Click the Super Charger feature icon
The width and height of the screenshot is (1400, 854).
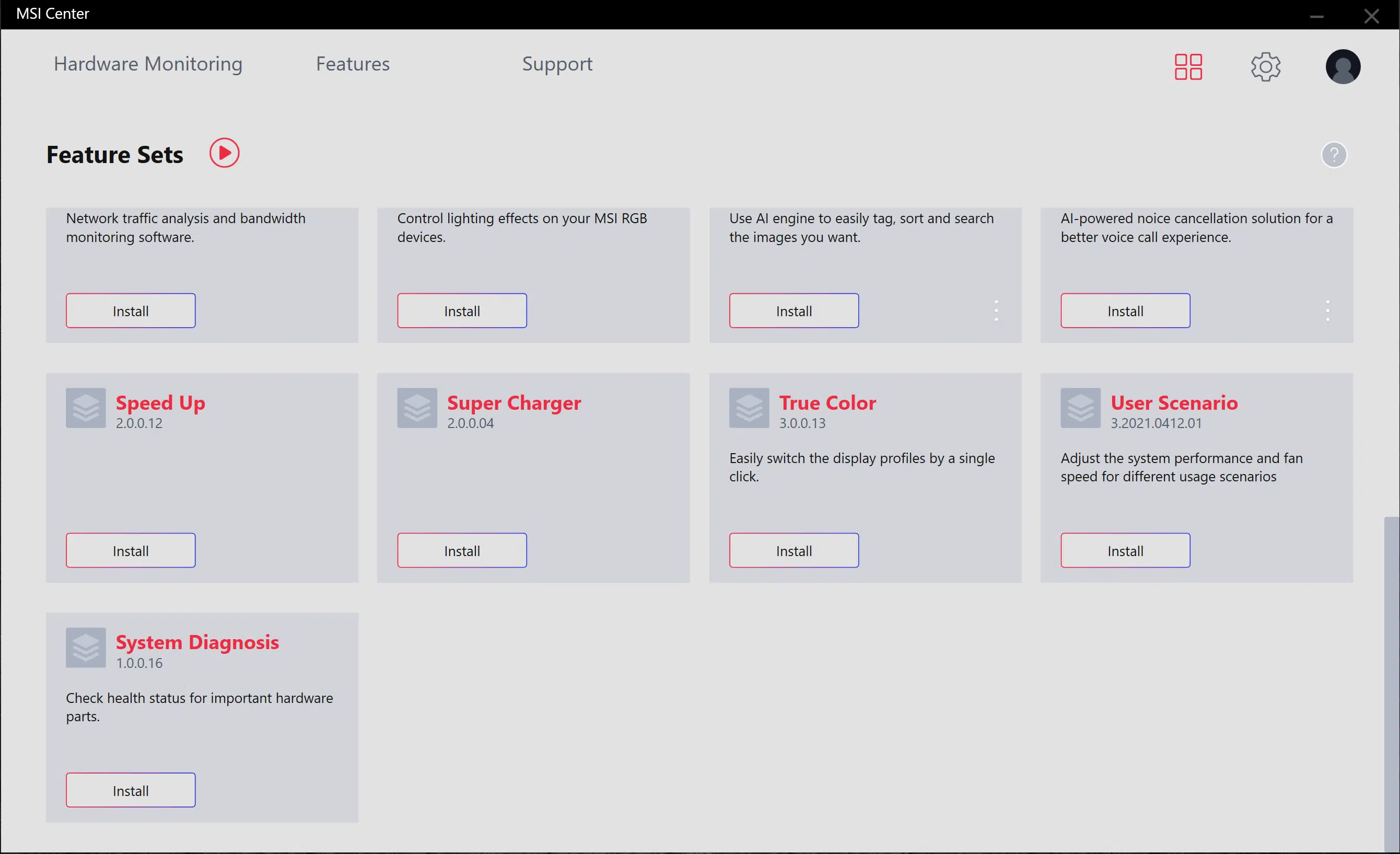click(417, 408)
